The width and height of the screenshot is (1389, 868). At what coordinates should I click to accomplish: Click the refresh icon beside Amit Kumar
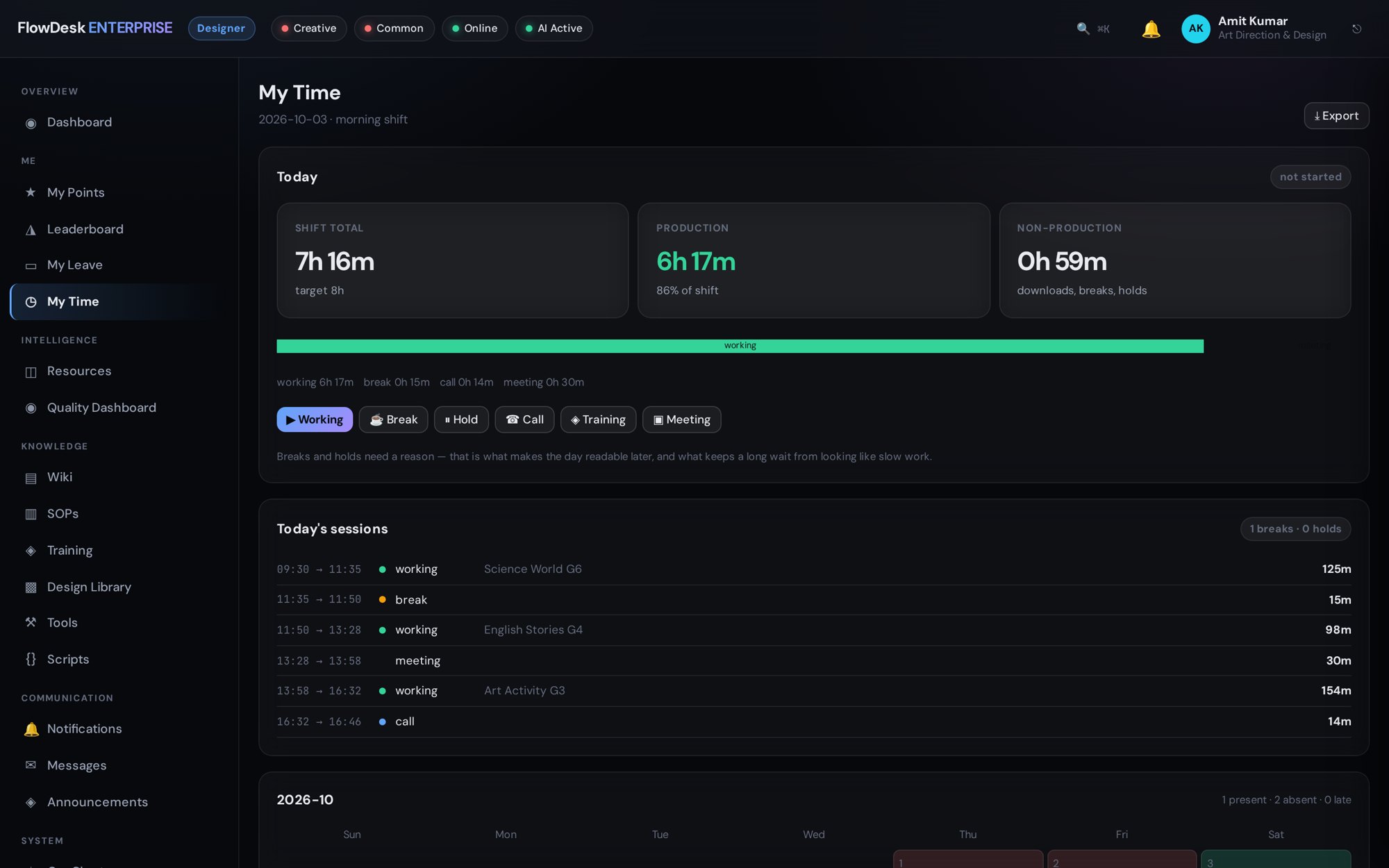[1356, 28]
